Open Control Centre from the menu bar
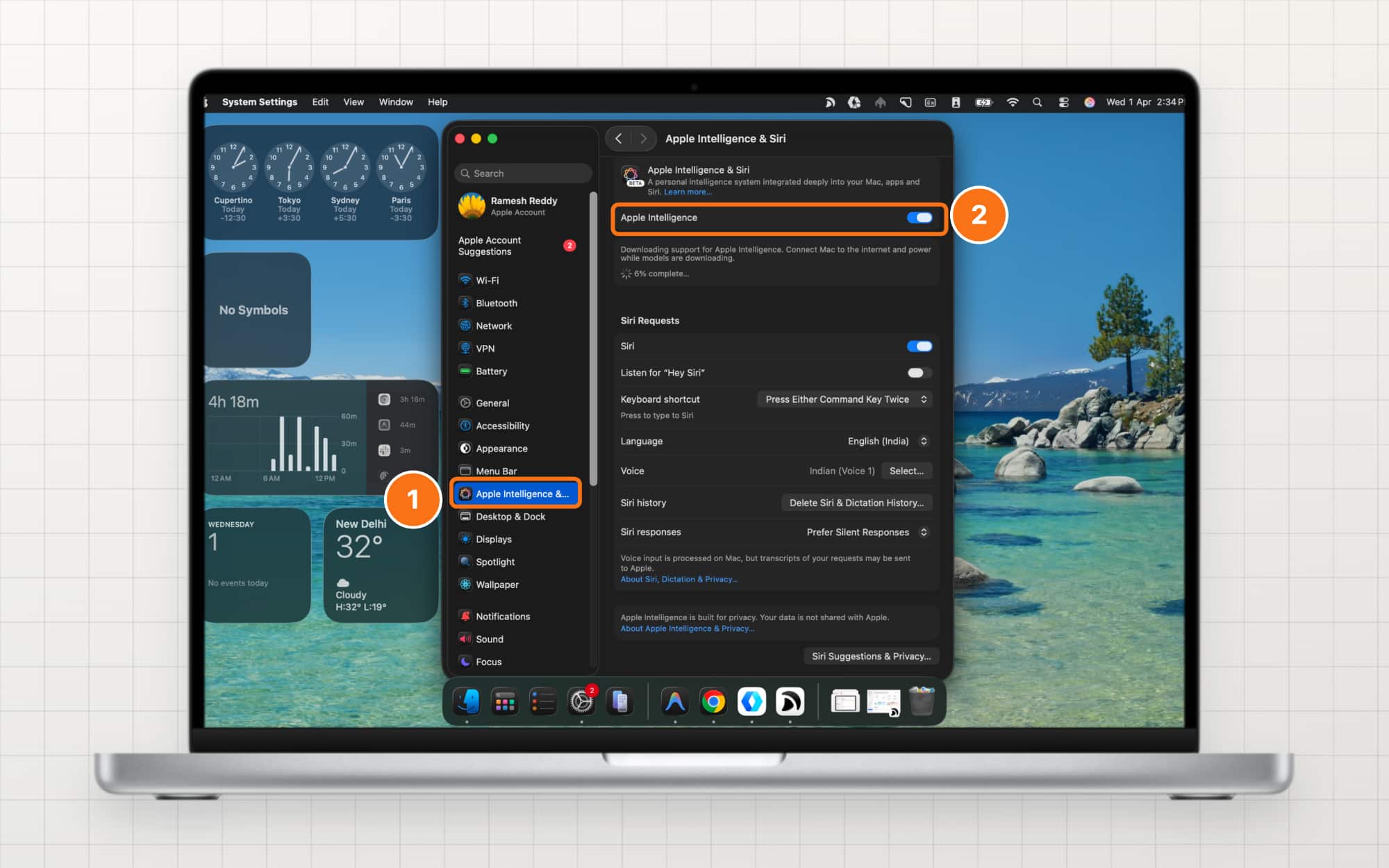This screenshot has width=1389, height=868. click(1063, 102)
